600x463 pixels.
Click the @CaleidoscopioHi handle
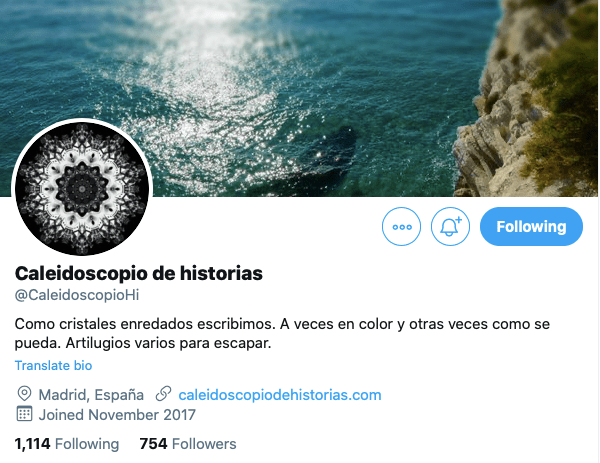pos(77,295)
